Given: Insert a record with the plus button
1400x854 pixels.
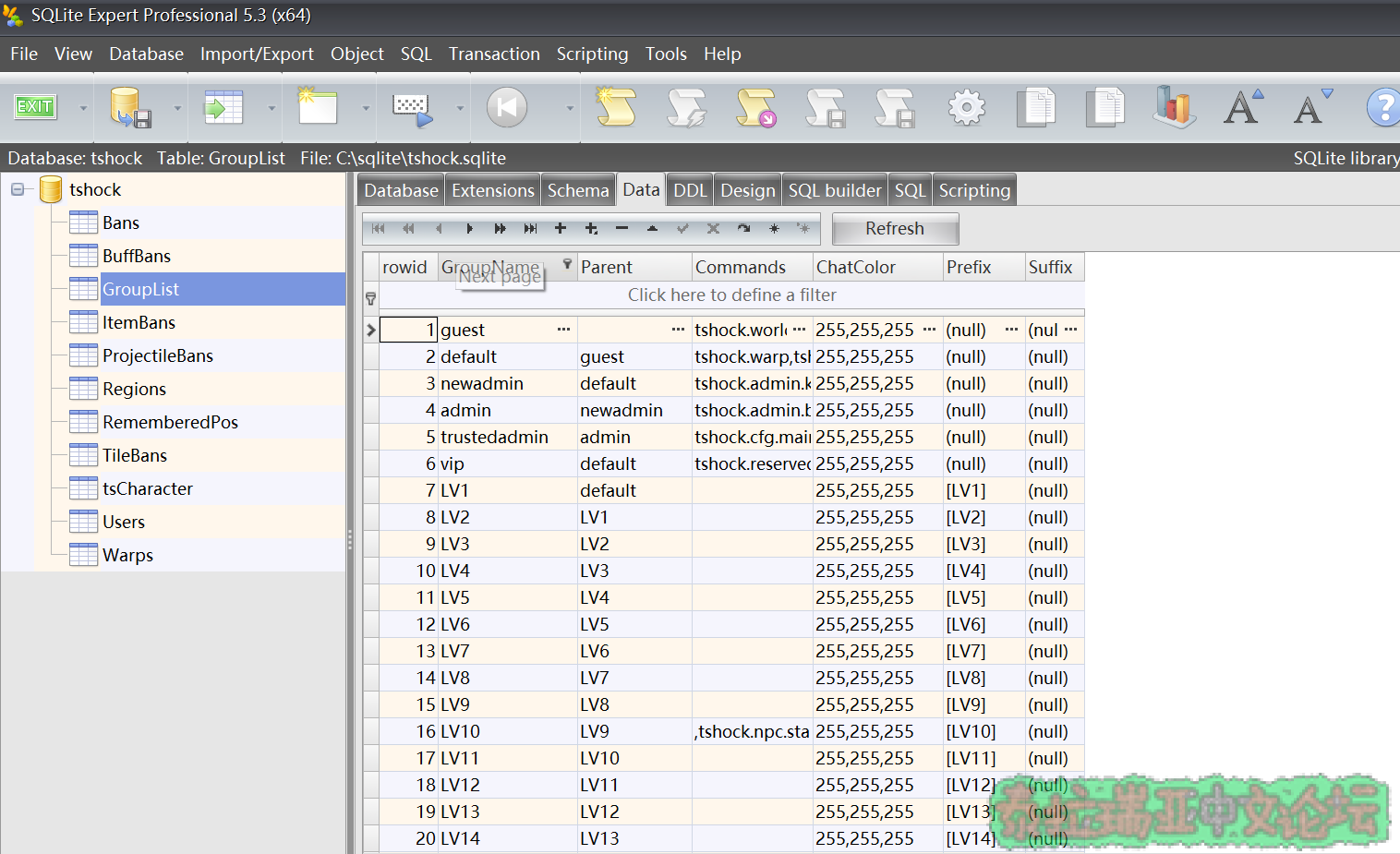Looking at the screenshot, I should (561, 228).
